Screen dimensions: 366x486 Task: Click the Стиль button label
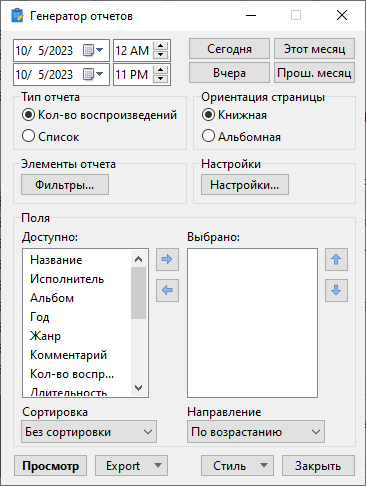pyautogui.click(x=229, y=466)
